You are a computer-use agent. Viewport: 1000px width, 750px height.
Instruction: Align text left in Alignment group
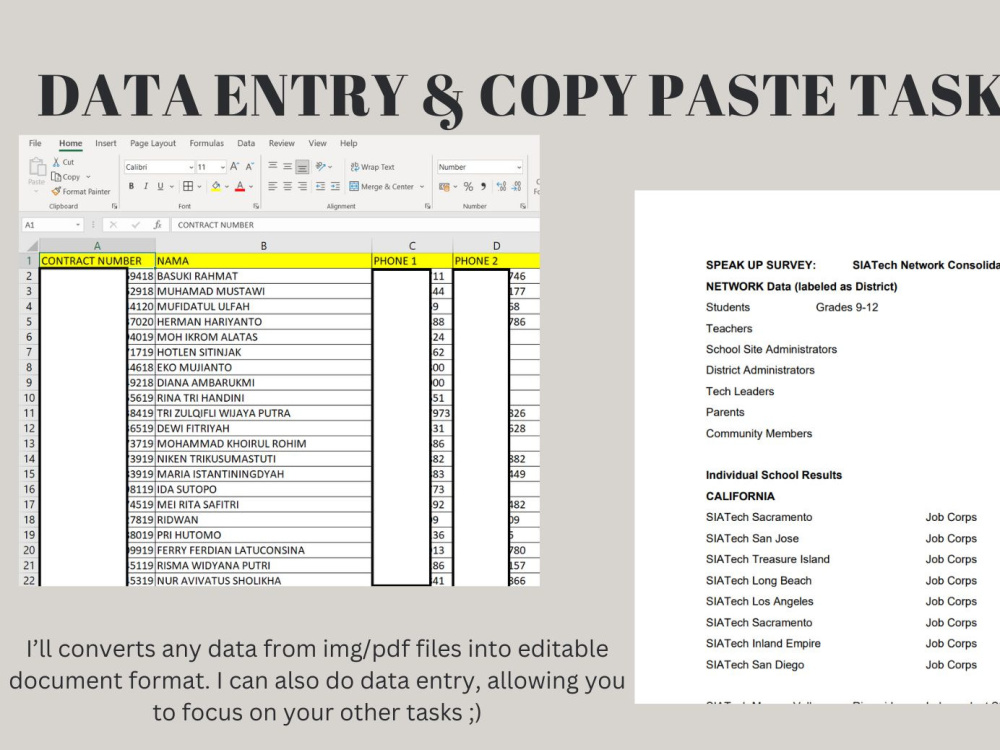point(273,186)
